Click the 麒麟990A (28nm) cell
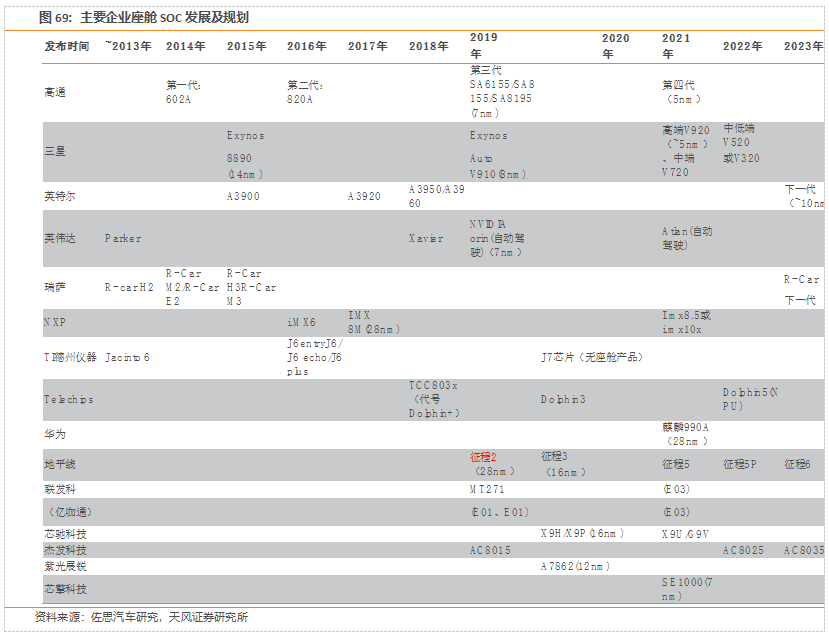This screenshot has height=635, width=829. coord(685,434)
